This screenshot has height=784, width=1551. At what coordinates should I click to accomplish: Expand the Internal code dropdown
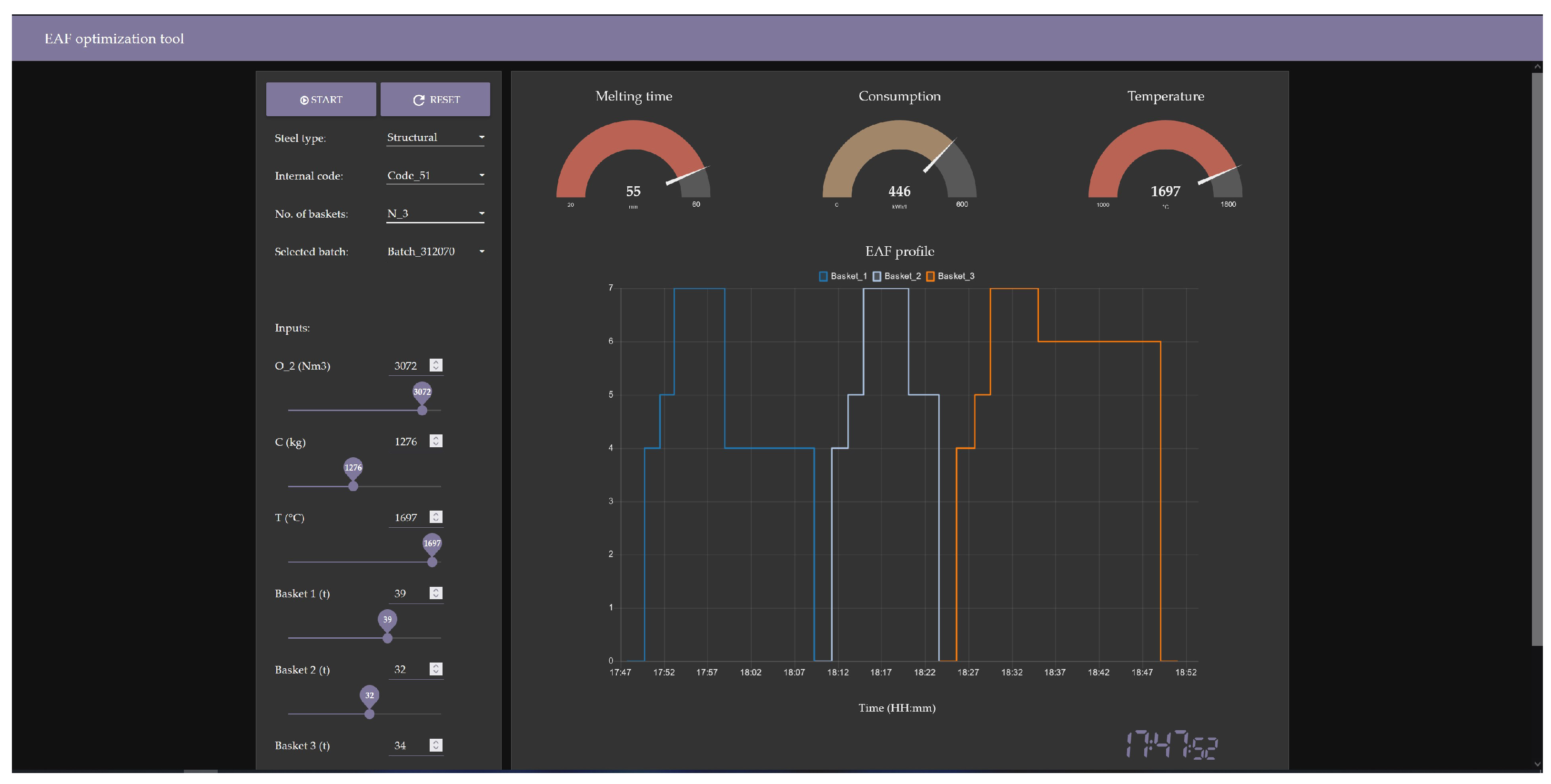click(435, 175)
